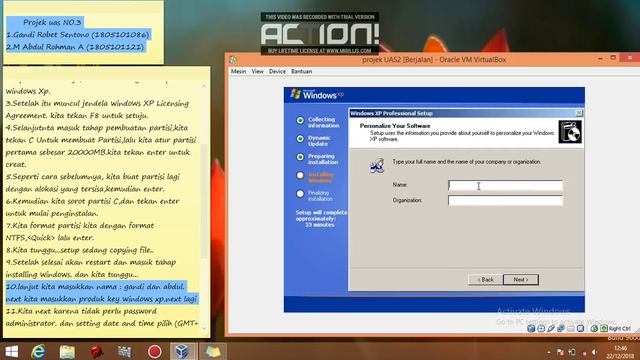Click the note line starting "11.Kita next karena tidak perlu"

click(81, 311)
